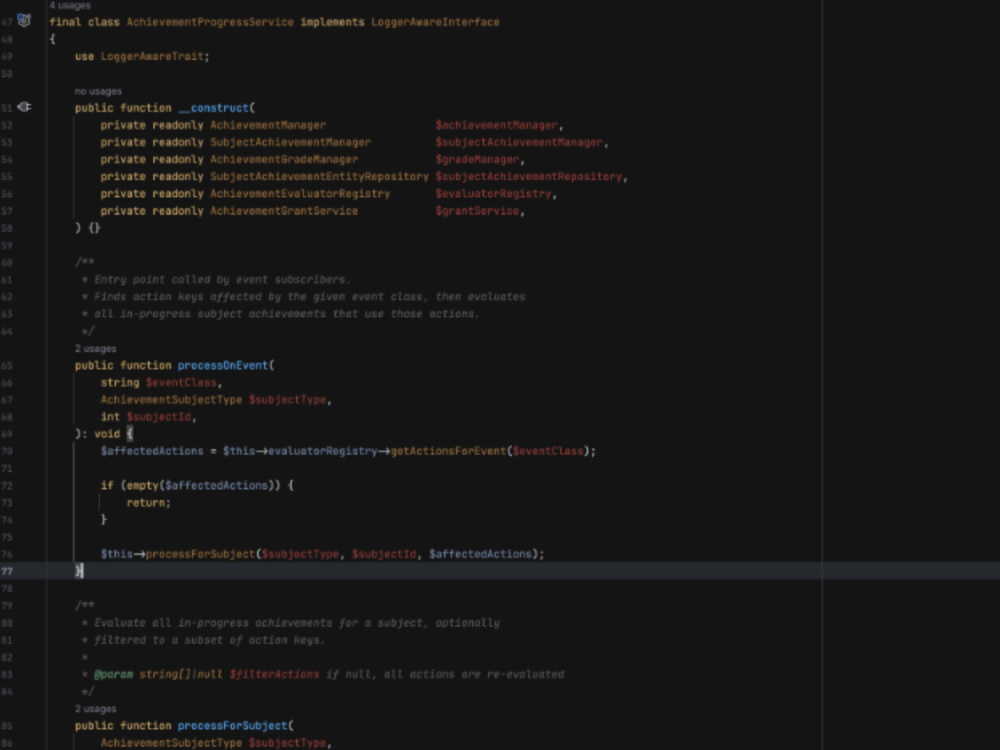Viewport: 1000px width, 750px height.
Task: Click the $evaluatorRegistry constructor parameter
Action: 493,194
